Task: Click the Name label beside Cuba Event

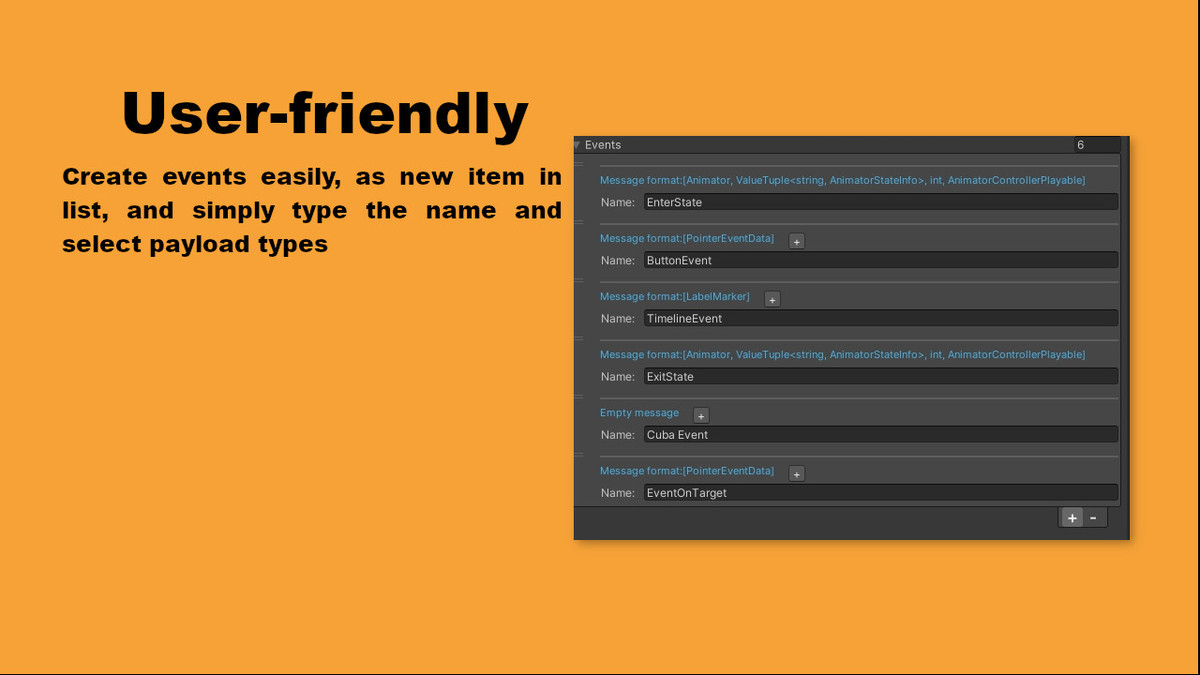Action: point(618,434)
